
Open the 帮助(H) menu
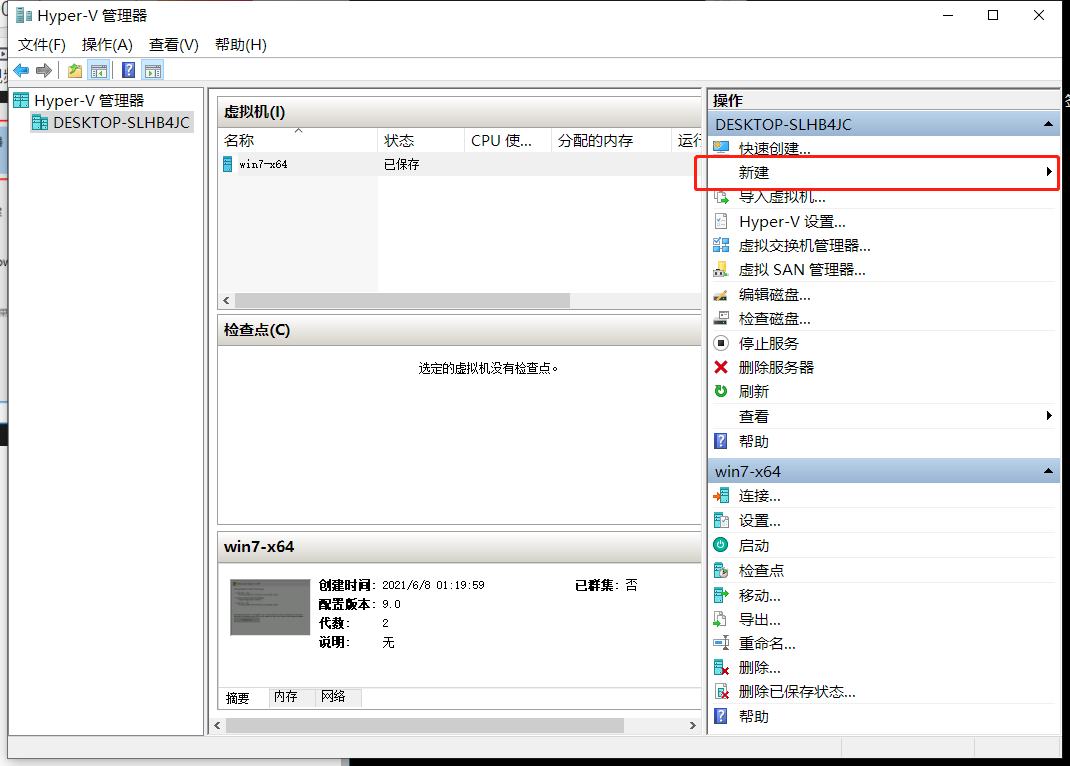point(241,45)
